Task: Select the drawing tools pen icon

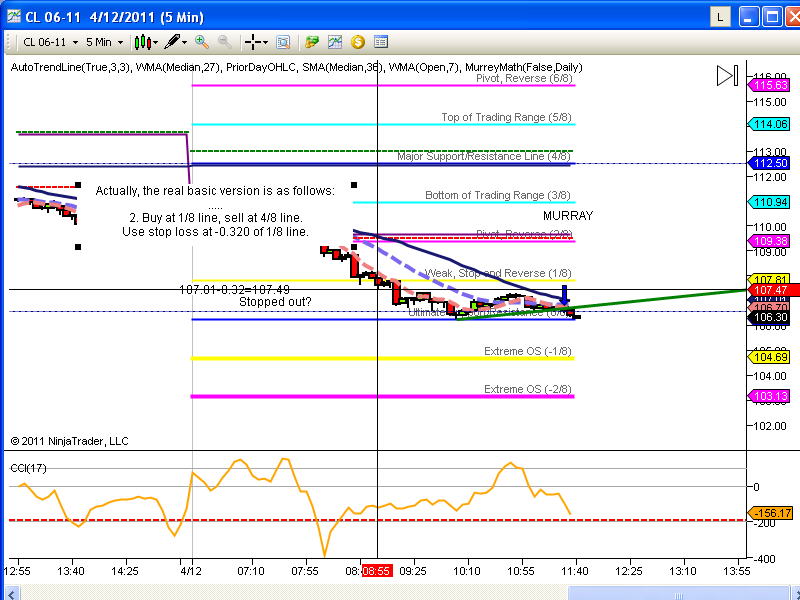Action: (172, 42)
